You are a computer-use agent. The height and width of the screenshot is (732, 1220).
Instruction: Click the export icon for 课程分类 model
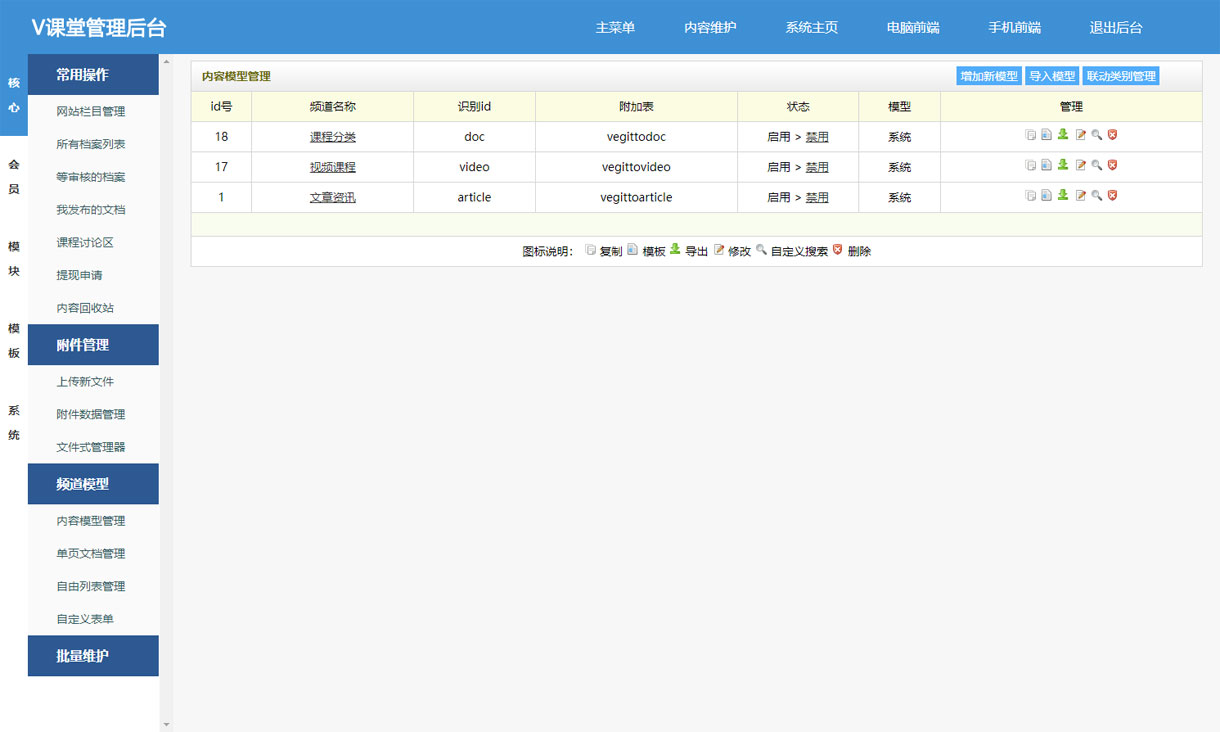pyautogui.click(x=1063, y=135)
